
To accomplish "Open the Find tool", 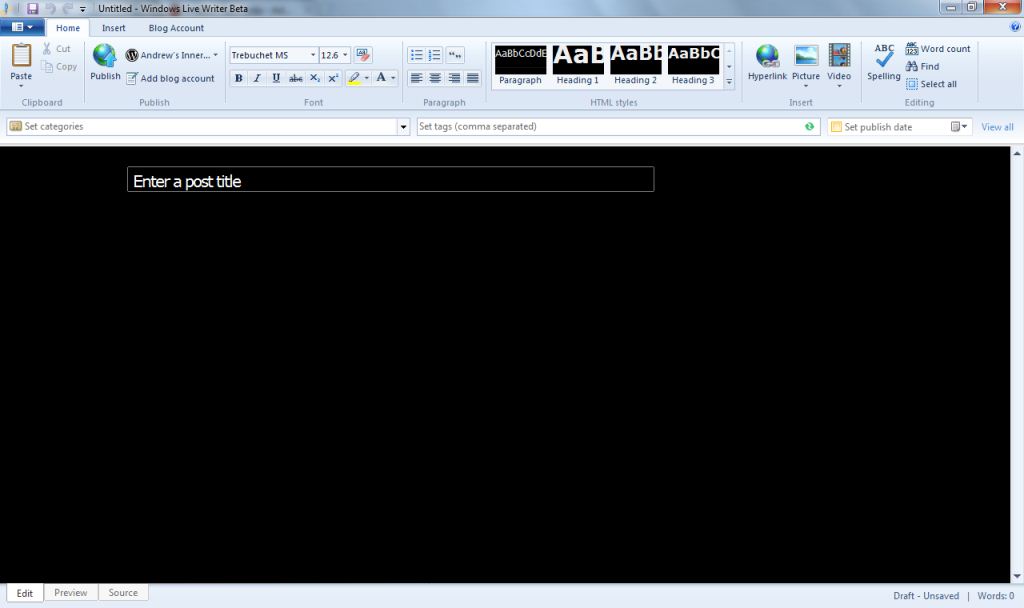I will click(922, 66).
